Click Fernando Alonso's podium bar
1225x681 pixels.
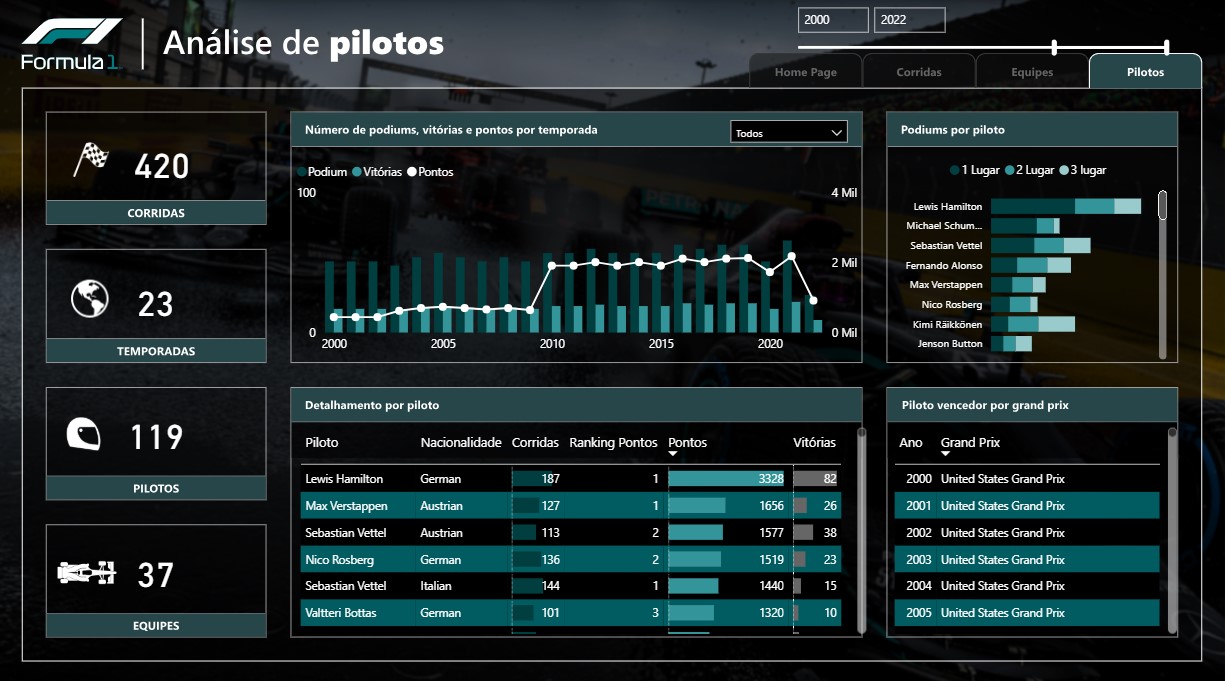1030,265
